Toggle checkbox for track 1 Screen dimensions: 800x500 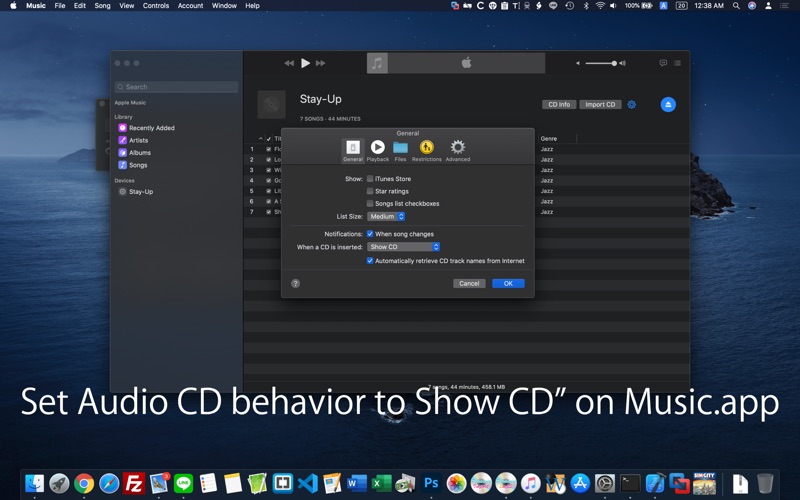[268, 149]
